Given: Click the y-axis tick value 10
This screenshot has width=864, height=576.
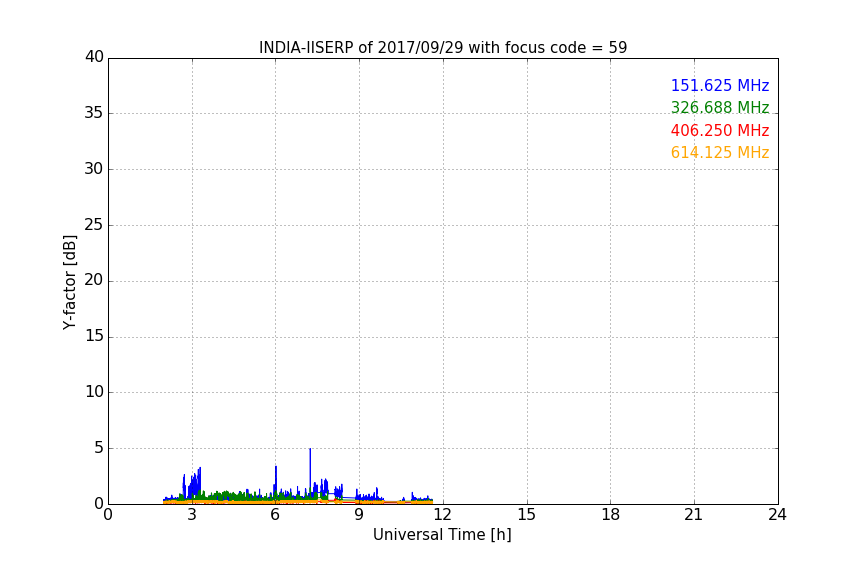Looking at the screenshot, I should pos(94,392).
